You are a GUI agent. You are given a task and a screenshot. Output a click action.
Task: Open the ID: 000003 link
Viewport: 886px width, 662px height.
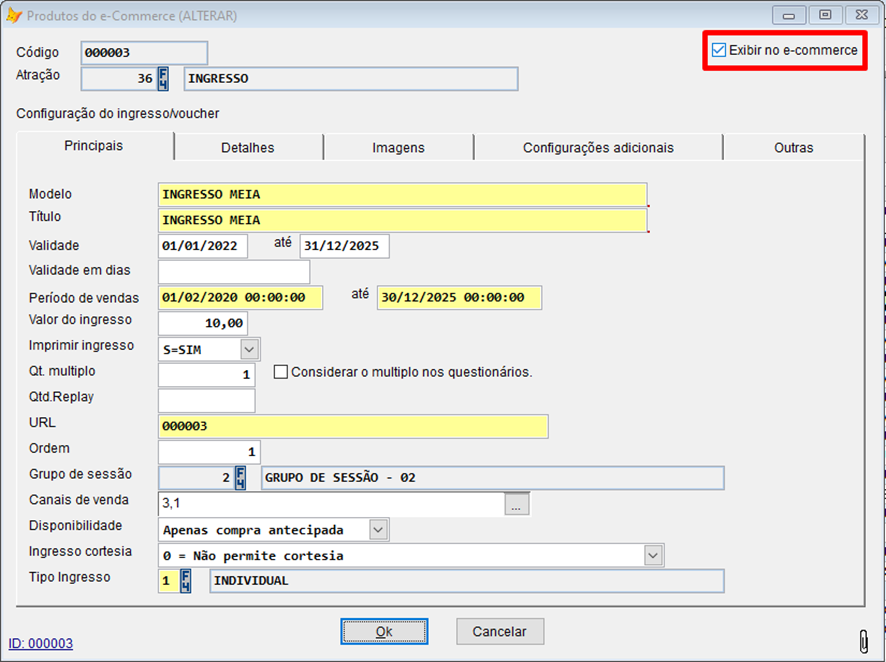41,644
